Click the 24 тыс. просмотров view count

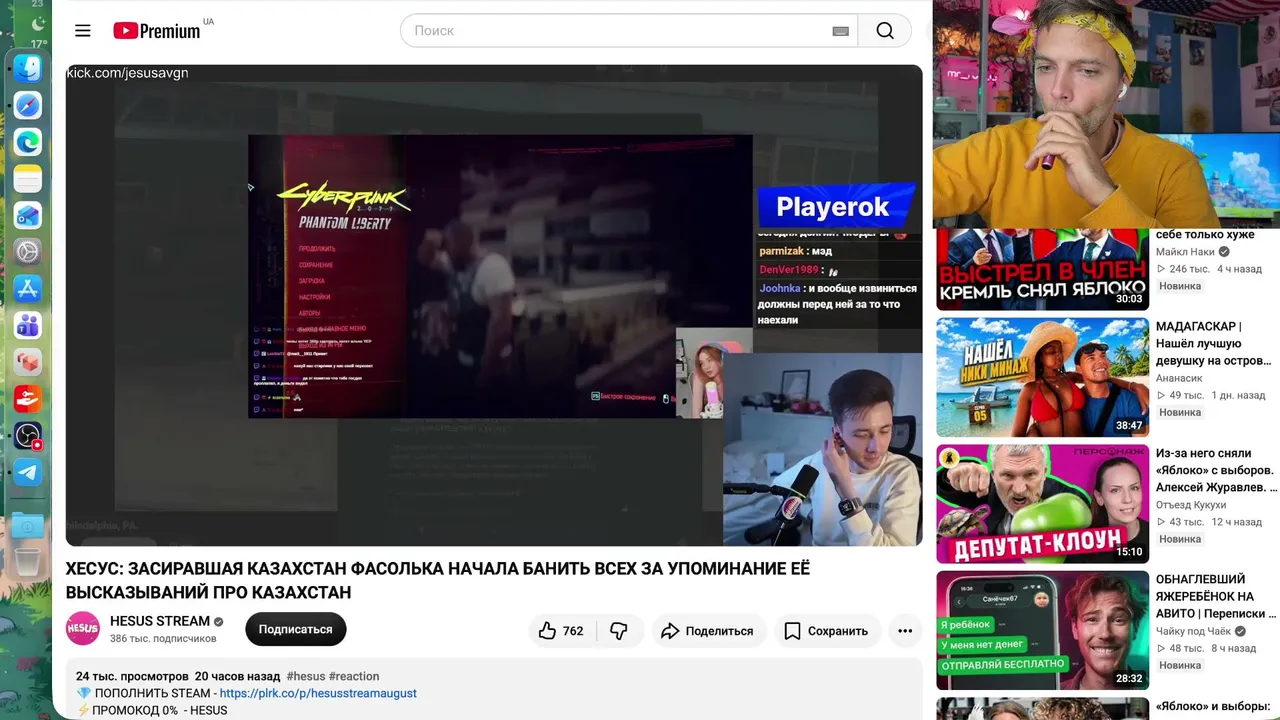(132, 676)
